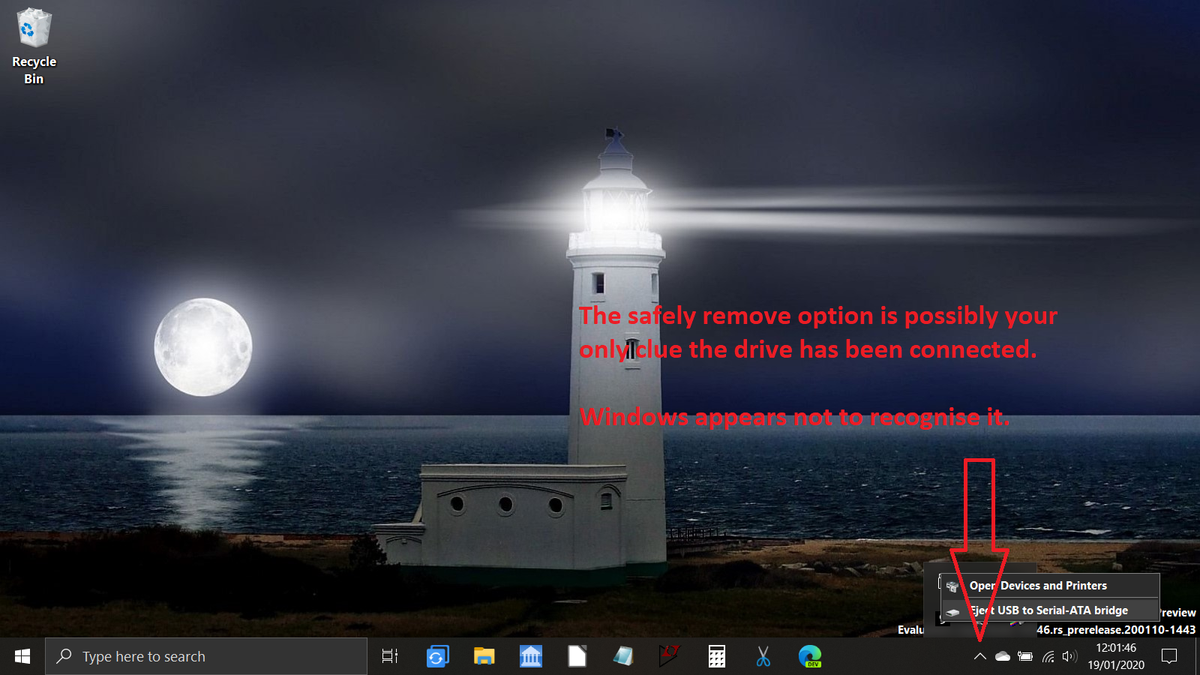Launch Microsoft Edge Dev from the taskbar
The height and width of the screenshot is (675, 1200).
tap(809, 656)
